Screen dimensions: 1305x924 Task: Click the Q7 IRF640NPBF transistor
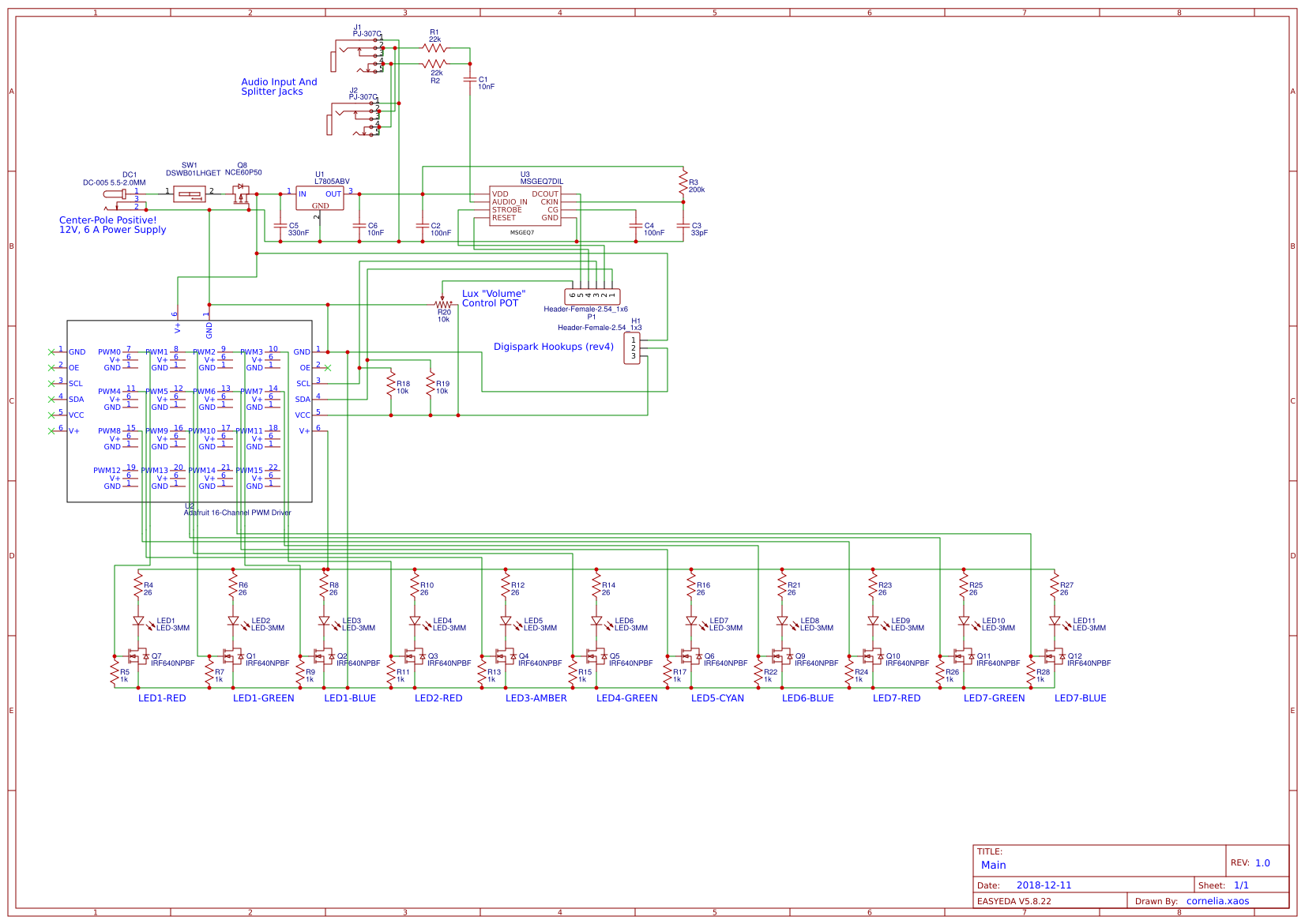point(136,656)
